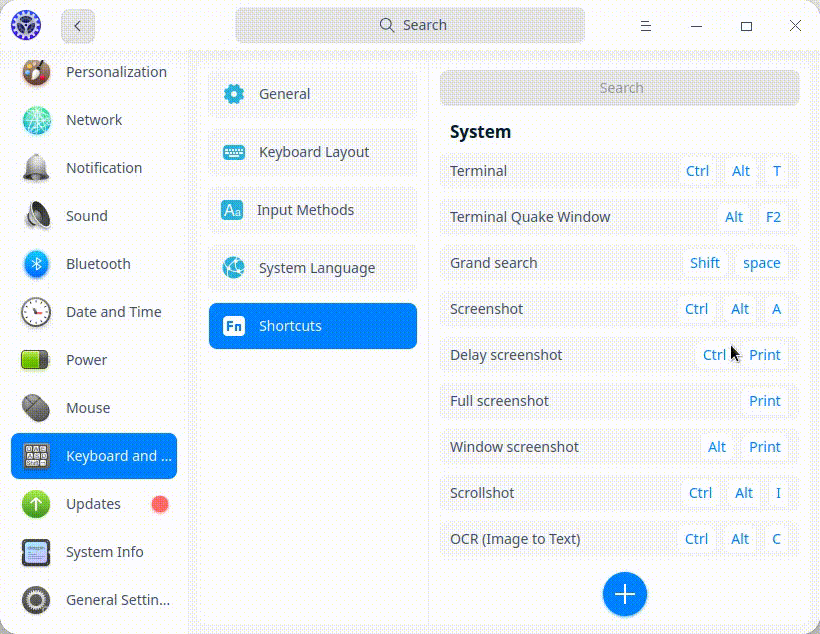Check Updates via the arrow icon
Screen dimensions: 820x634
[36, 504]
